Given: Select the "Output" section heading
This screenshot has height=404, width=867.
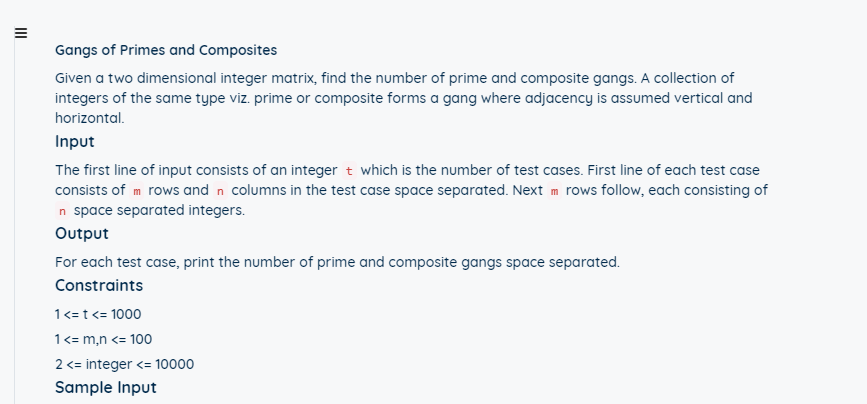Looking at the screenshot, I should click(x=82, y=234).
